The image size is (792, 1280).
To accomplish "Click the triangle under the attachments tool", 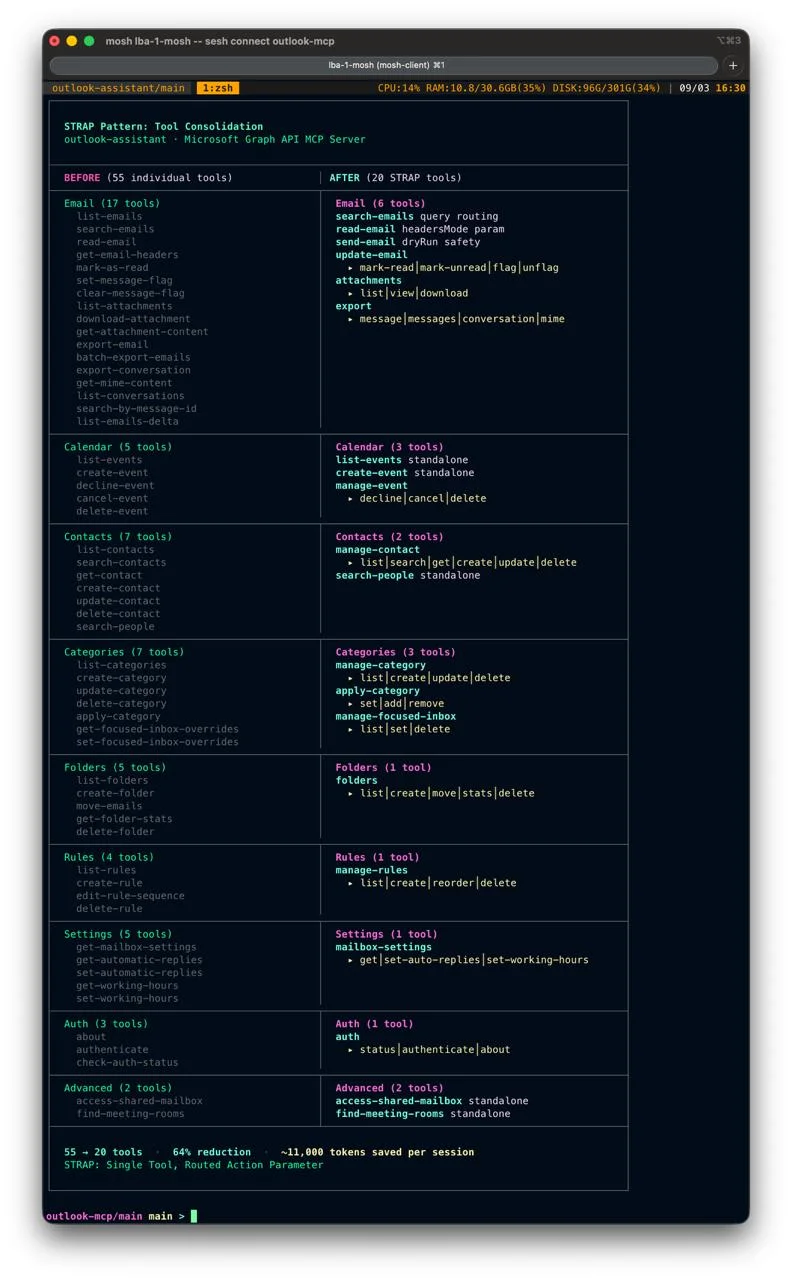I will click(350, 294).
